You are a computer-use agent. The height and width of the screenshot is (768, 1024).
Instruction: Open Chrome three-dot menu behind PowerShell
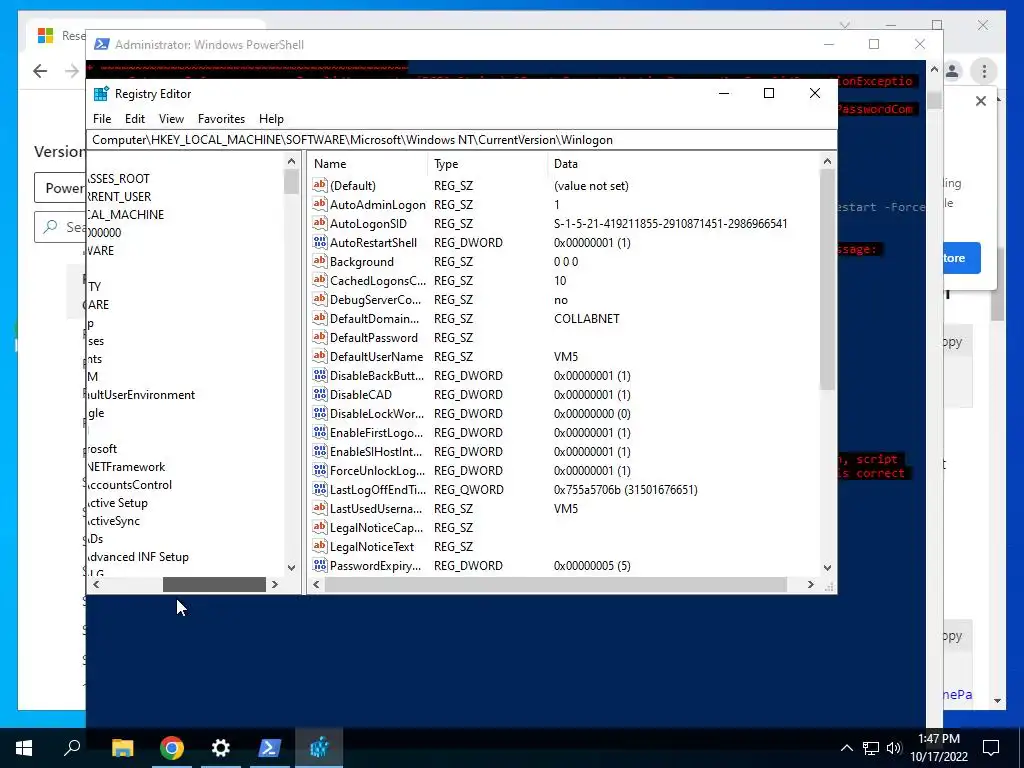[x=984, y=71]
